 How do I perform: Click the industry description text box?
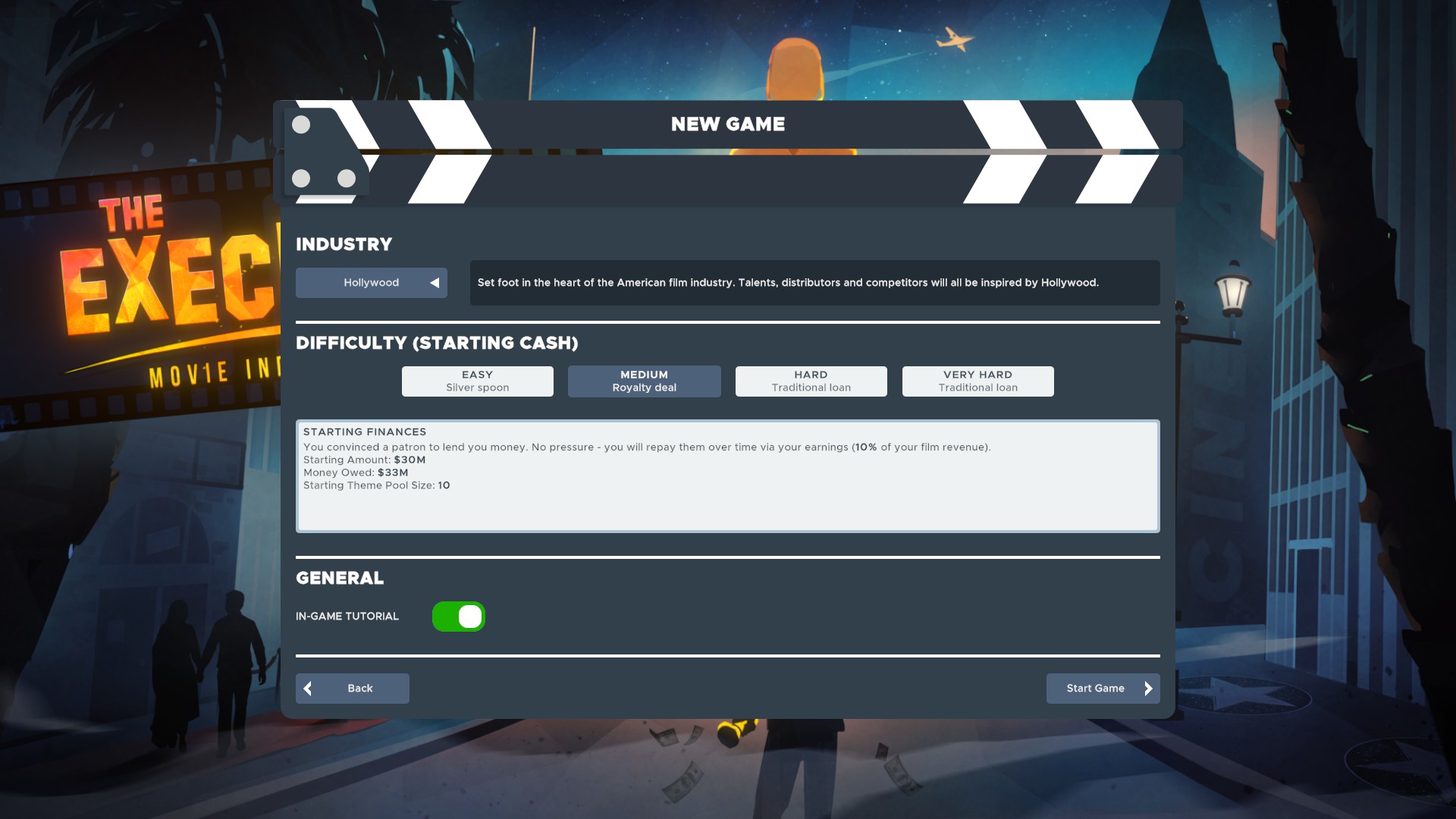(815, 283)
